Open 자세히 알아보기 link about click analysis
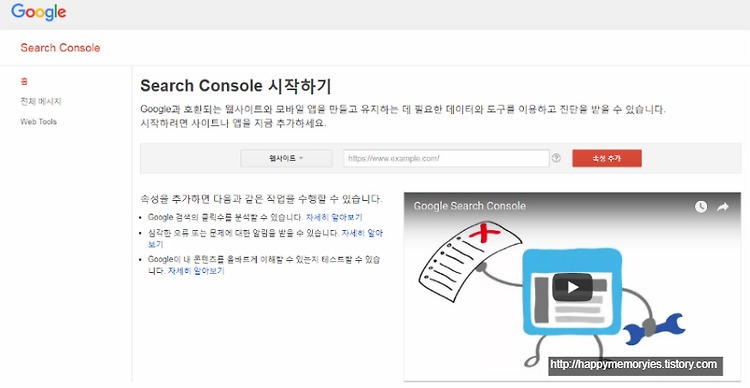 coord(334,217)
